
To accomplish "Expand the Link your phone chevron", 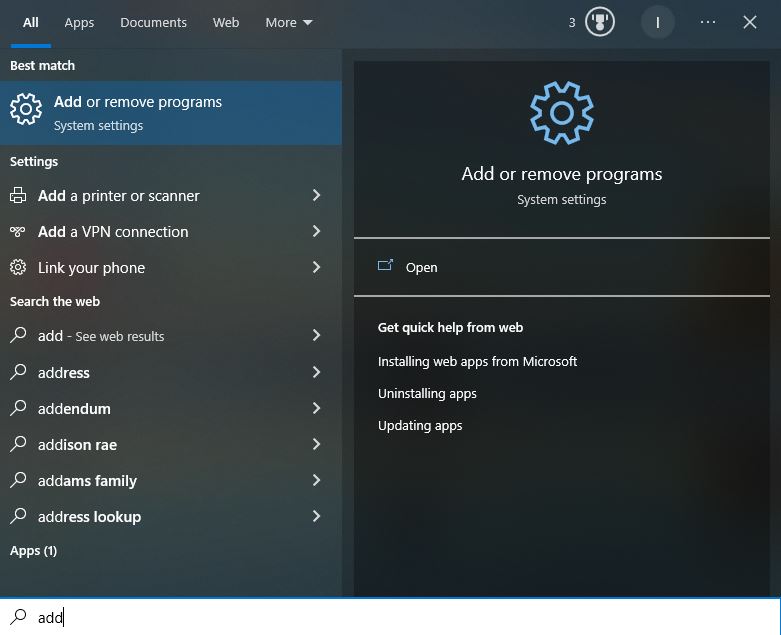I will 316,267.
